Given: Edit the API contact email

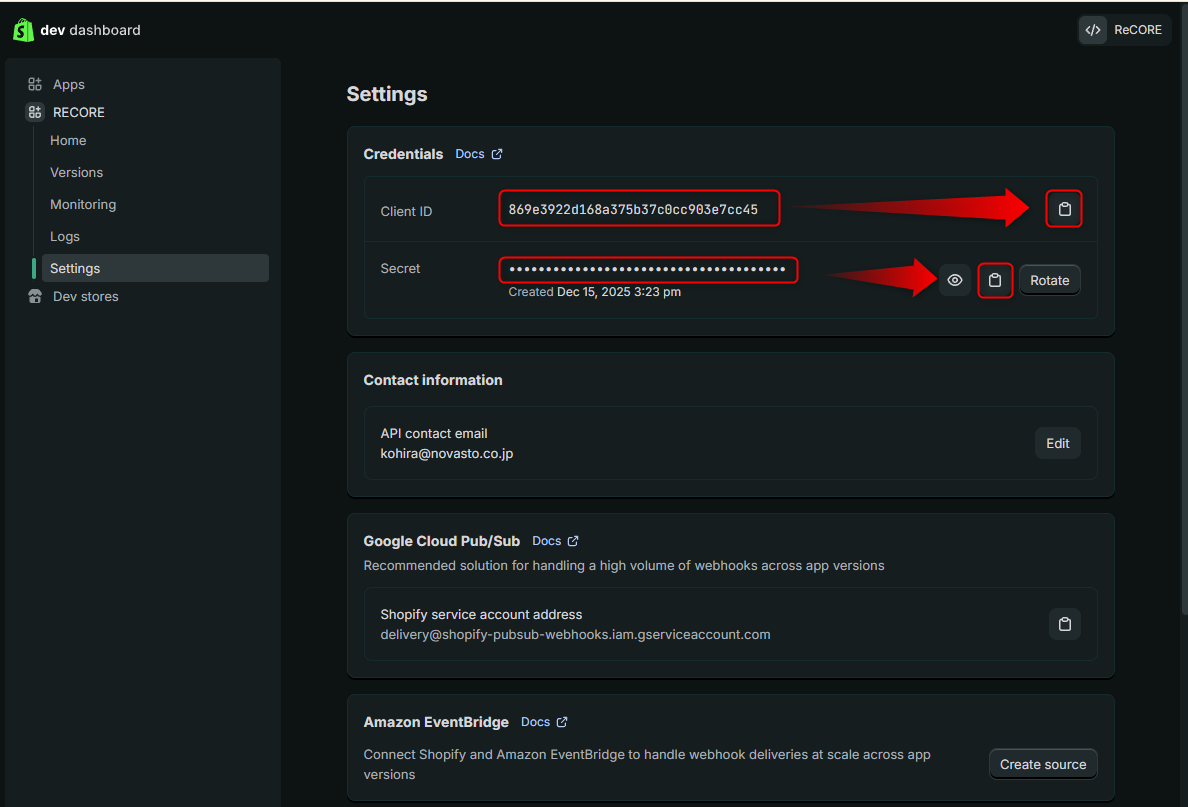Looking at the screenshot, I should click(1057, 443).
